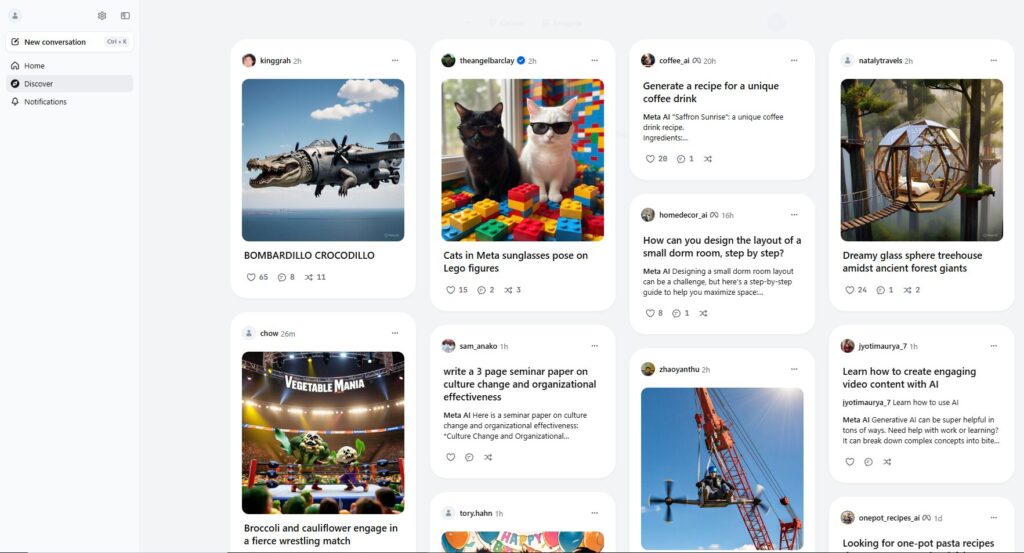The image size is (1024, 553).
Task: Open the crocodile bomber plane image
Action: (x=323, y=160)
